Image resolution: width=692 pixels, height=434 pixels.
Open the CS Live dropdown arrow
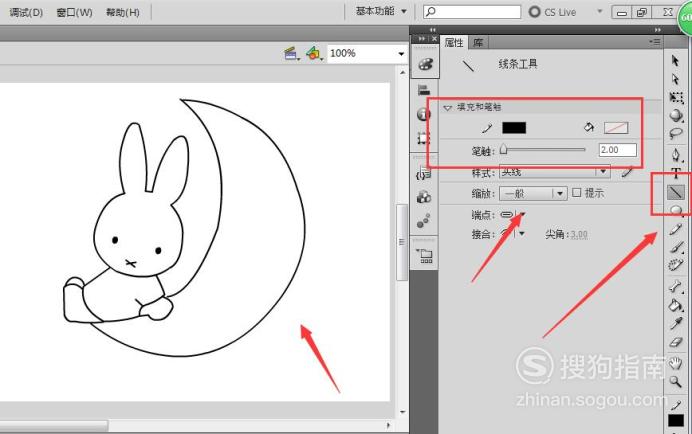(600, 11)
